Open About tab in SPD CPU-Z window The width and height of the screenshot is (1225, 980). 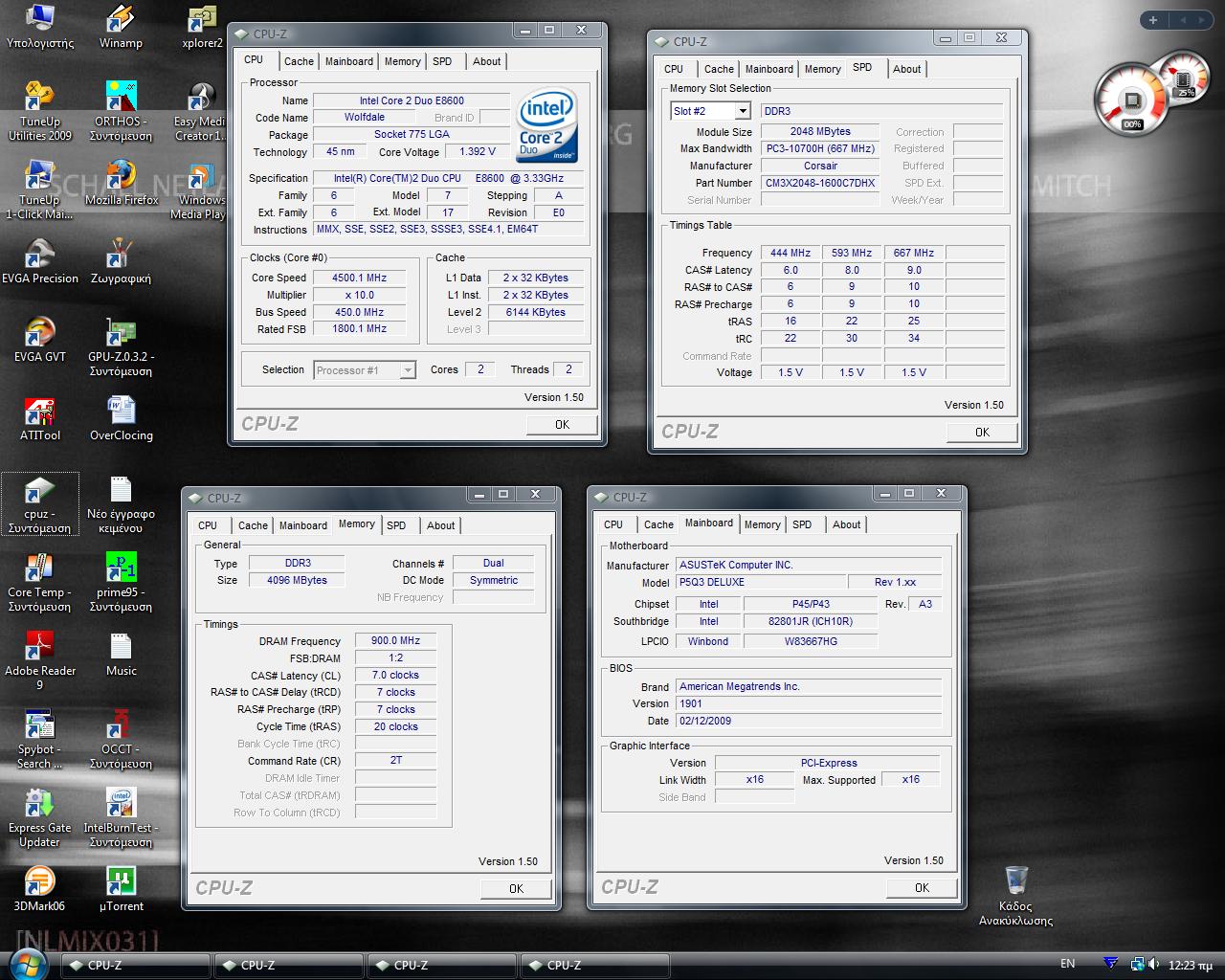click(906, 69)
